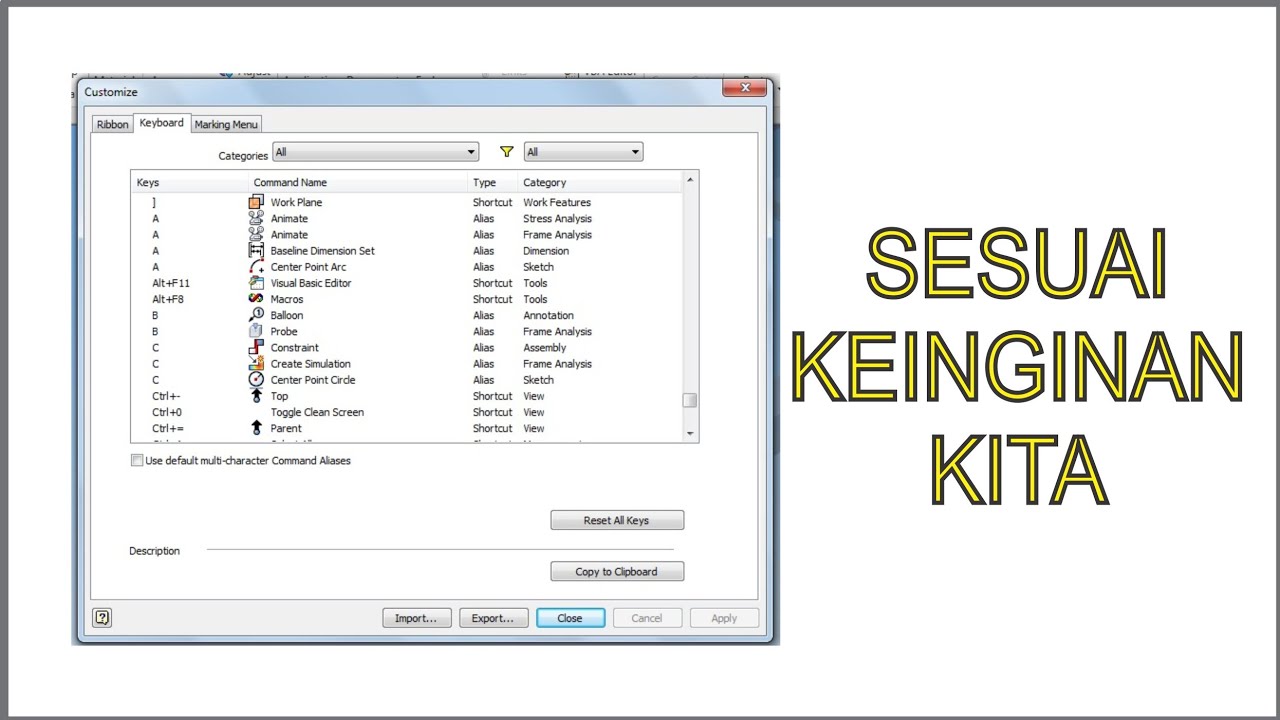Sort by the Keys column header
The image size is (1280, 720).
[x=190, y=182]
